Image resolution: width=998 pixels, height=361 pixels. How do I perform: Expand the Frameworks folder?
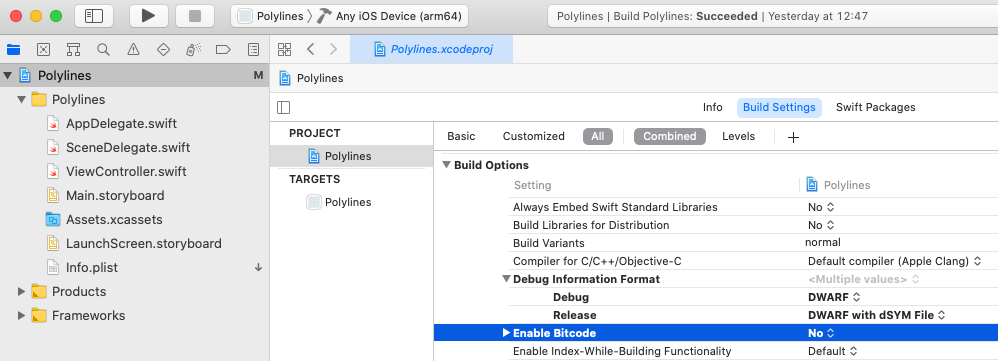pyautogui.click(x=22, y=316)
